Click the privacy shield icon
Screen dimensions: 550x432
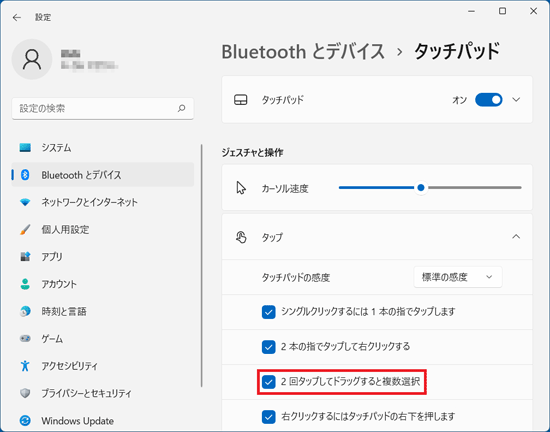(x=25, y=393)
